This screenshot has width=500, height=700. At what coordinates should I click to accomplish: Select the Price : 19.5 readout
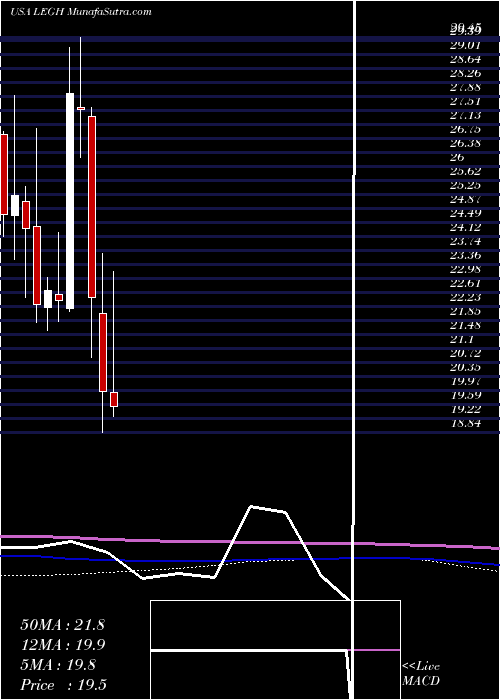click(62, 685)
